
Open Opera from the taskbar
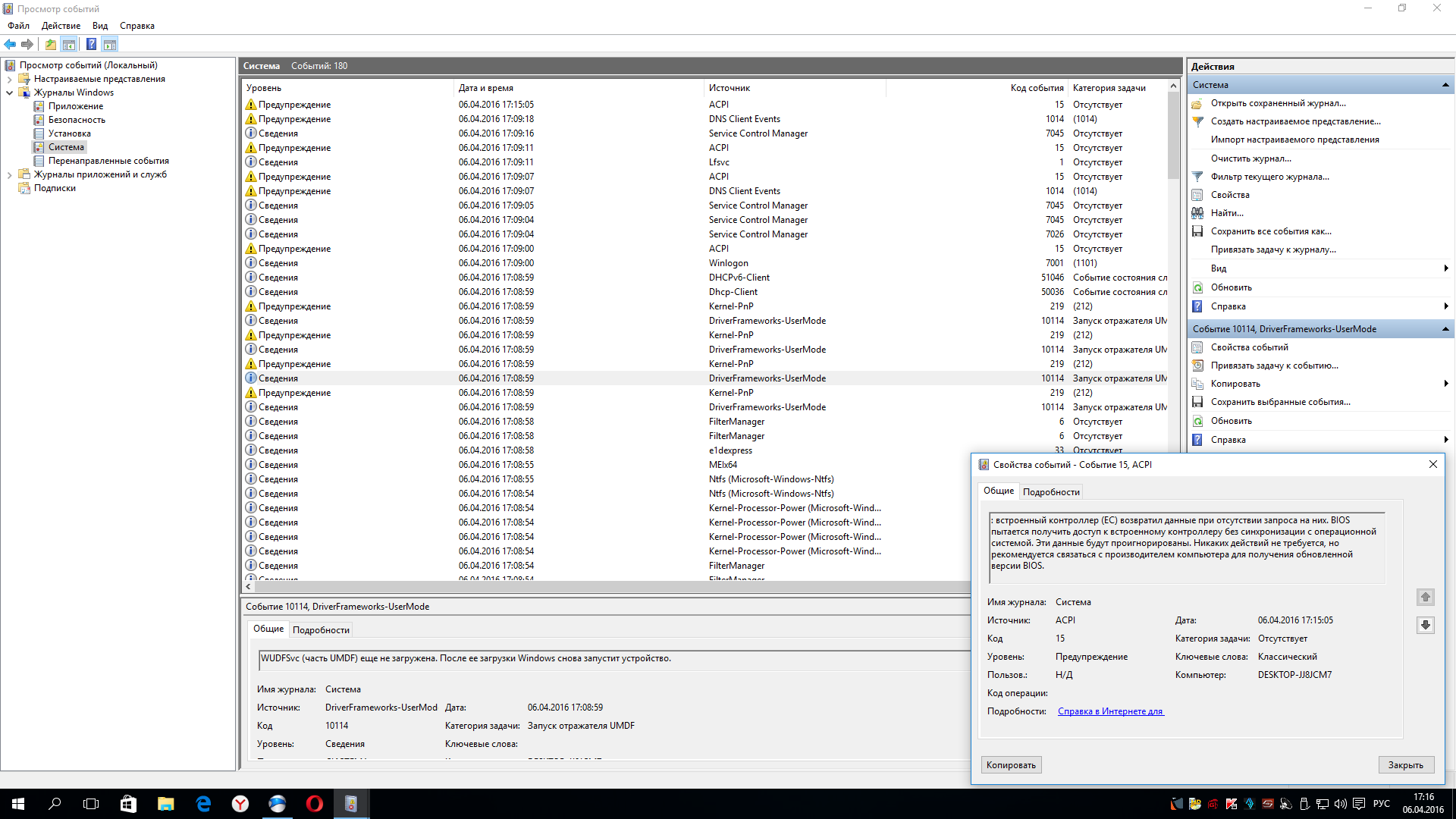pyautogui.click(x=314, y=804)
